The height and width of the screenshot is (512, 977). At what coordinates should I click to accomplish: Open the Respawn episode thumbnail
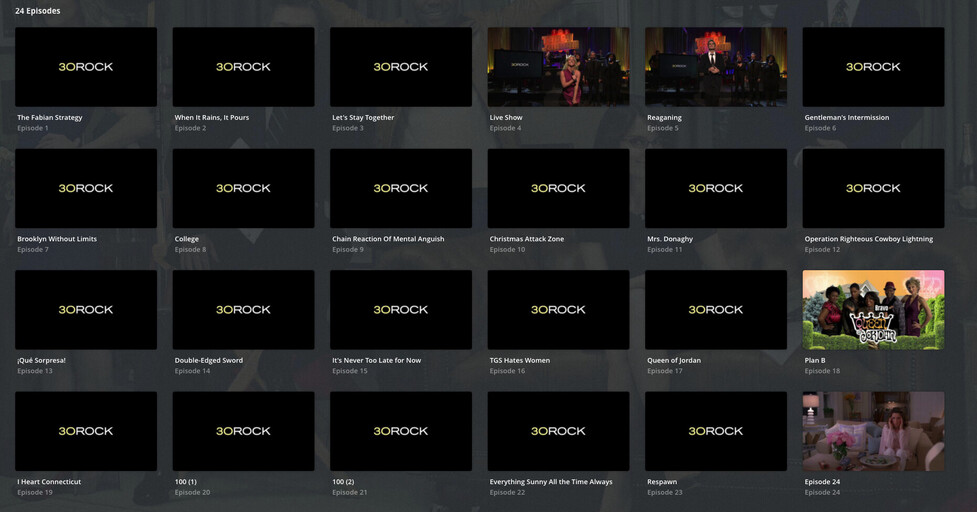716,431
